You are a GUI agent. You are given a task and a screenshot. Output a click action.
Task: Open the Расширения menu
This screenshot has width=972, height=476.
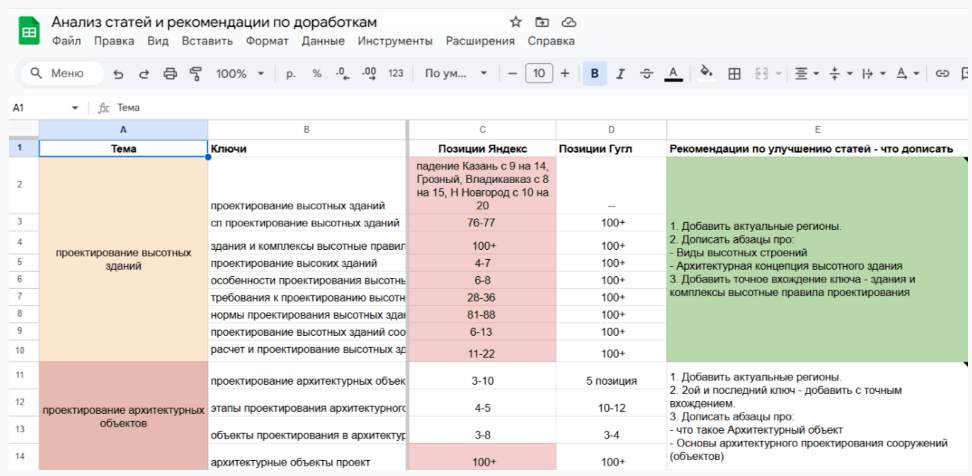point(480,41)
